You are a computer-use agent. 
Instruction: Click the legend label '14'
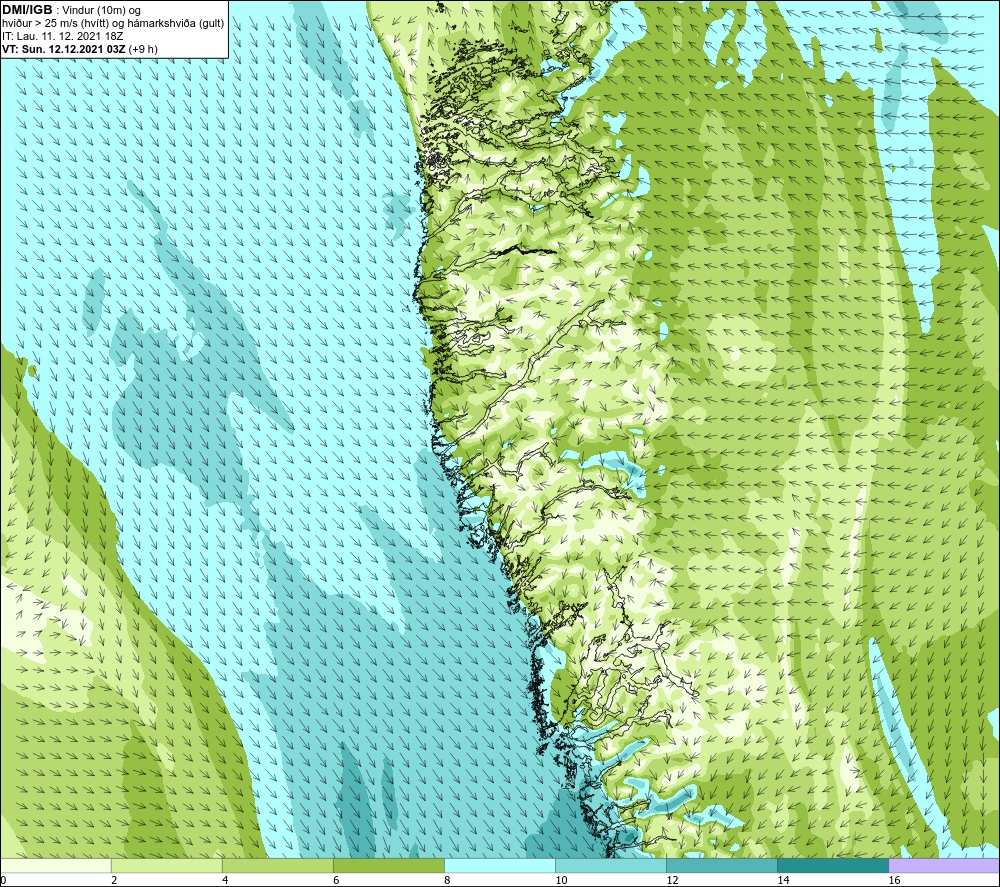[783, 881]
